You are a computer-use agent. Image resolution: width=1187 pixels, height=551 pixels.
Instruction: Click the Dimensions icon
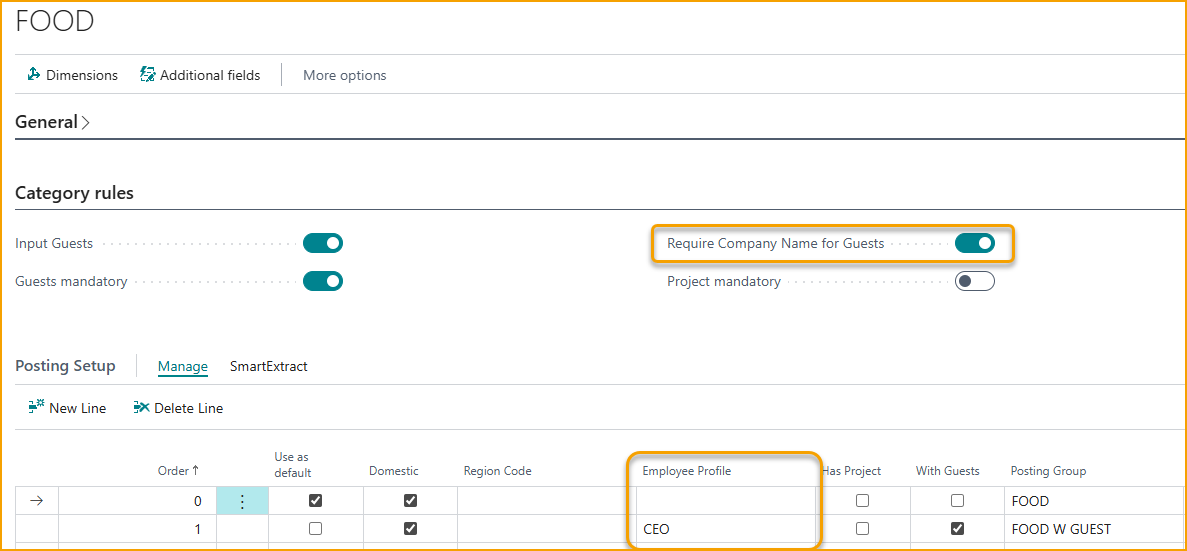34,75
